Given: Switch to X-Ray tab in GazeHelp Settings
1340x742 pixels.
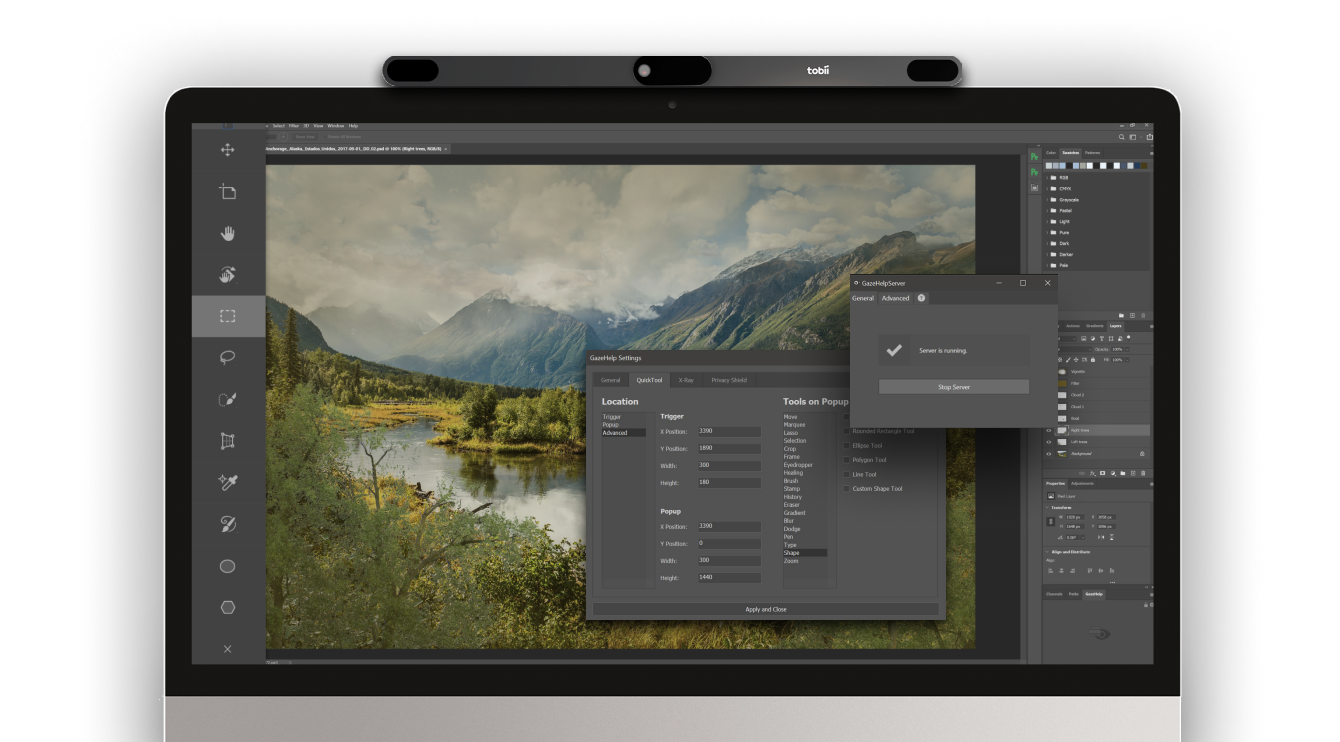Looking at the screenshot, I should coord(686,380).
